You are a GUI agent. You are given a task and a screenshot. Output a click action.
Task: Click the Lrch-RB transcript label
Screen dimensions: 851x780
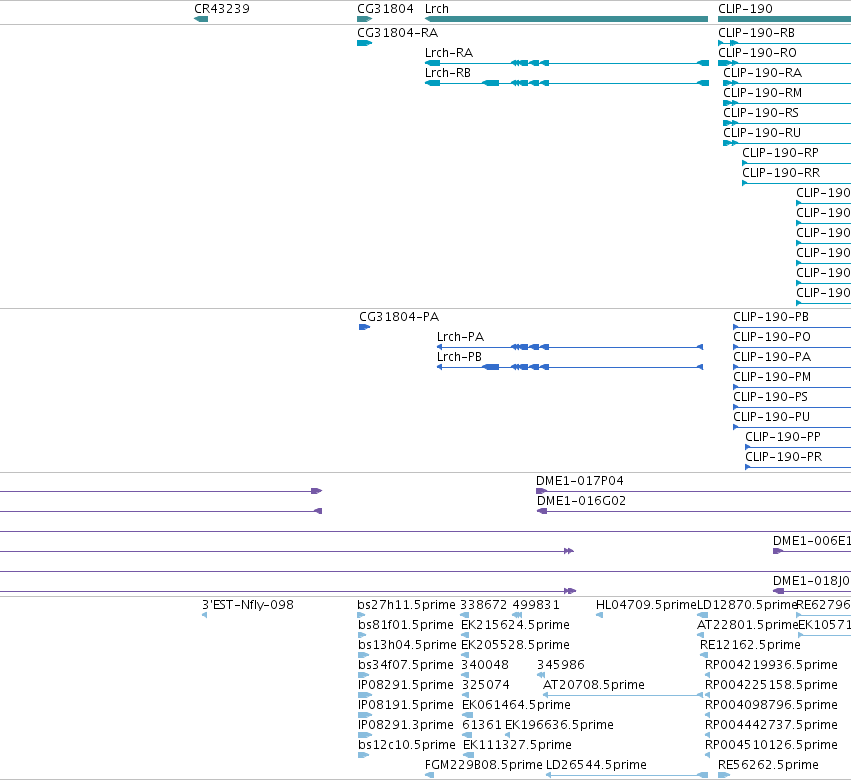point(448,73)
